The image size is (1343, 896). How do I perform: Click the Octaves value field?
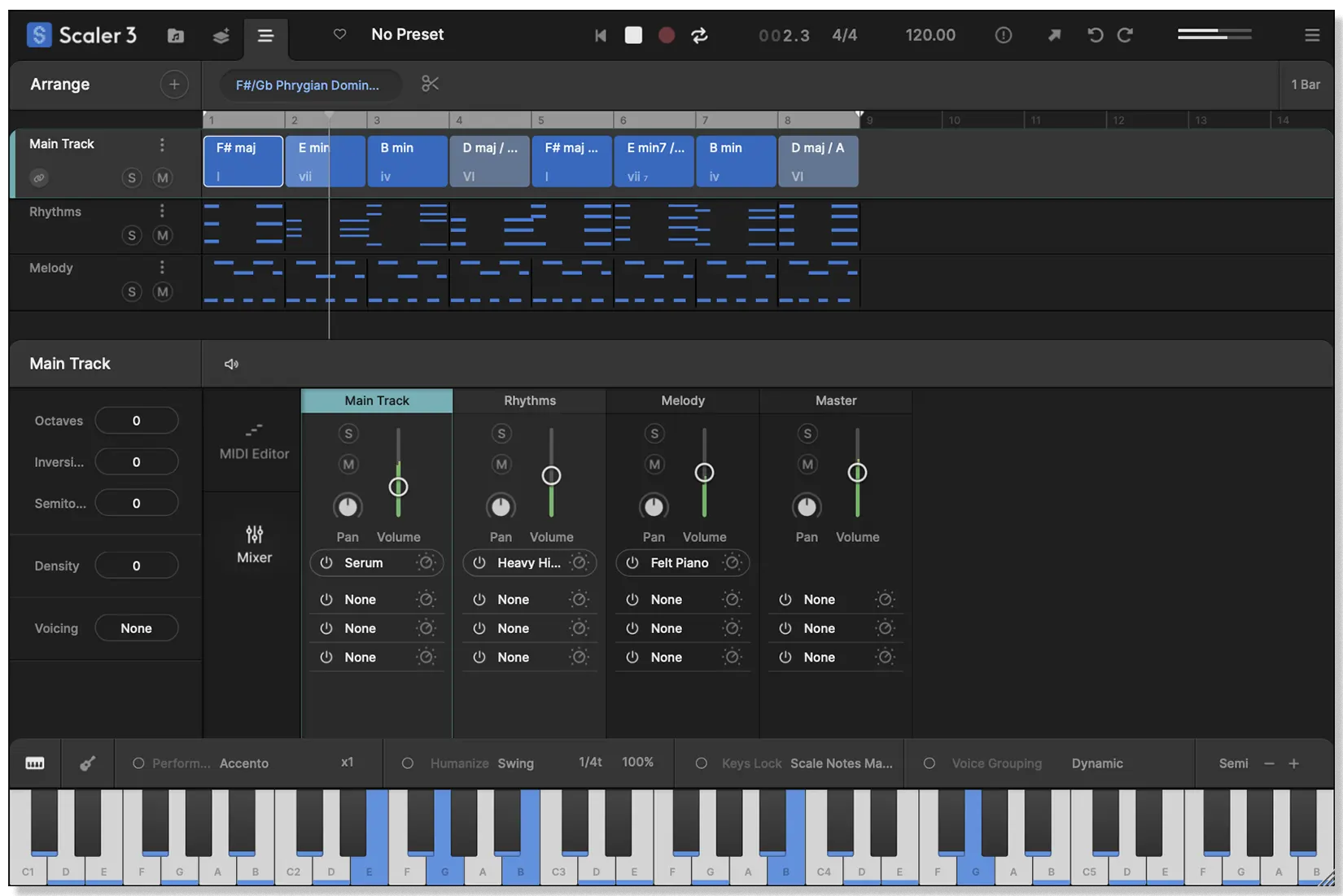[x=136, y=421]
